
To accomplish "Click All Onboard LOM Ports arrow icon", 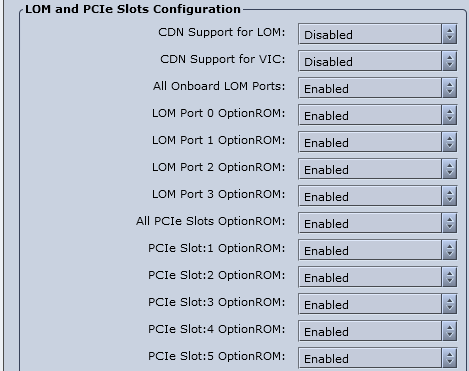I will tap(450, 88).
